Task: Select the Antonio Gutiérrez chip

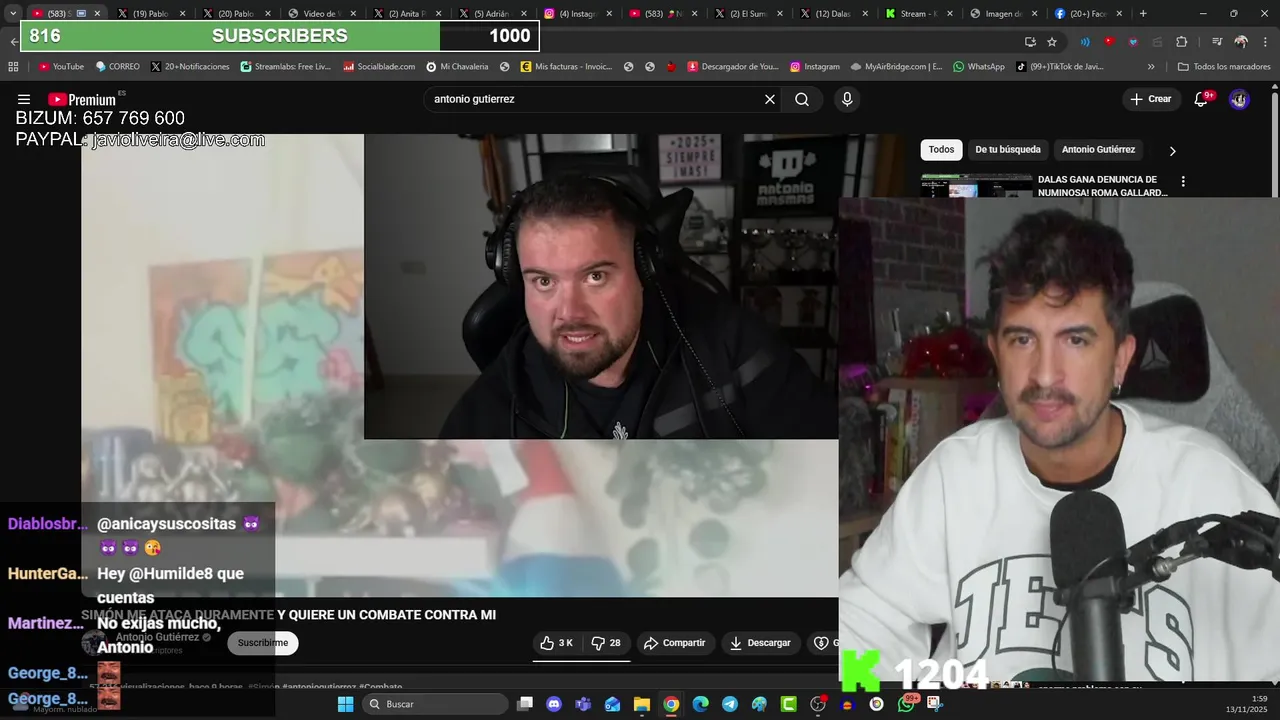Action: point(1098,150)
